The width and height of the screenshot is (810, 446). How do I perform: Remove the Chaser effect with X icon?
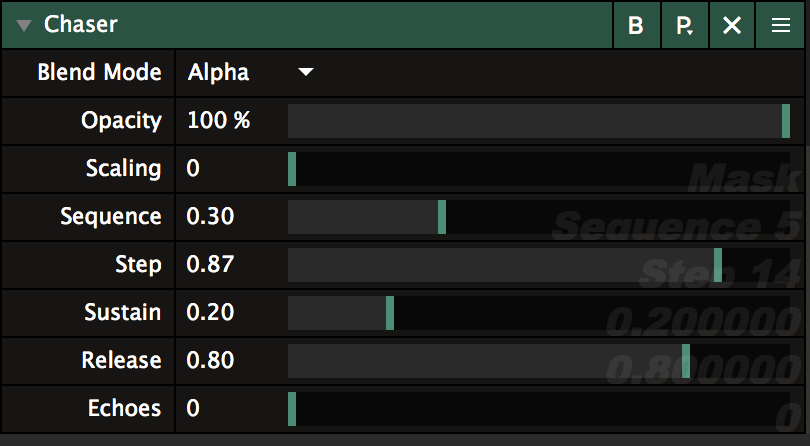tap(732, 26)
